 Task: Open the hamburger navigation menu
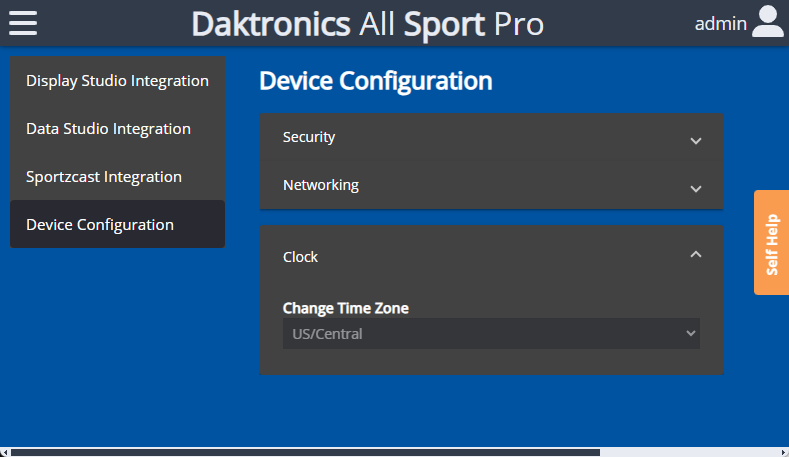23,22
